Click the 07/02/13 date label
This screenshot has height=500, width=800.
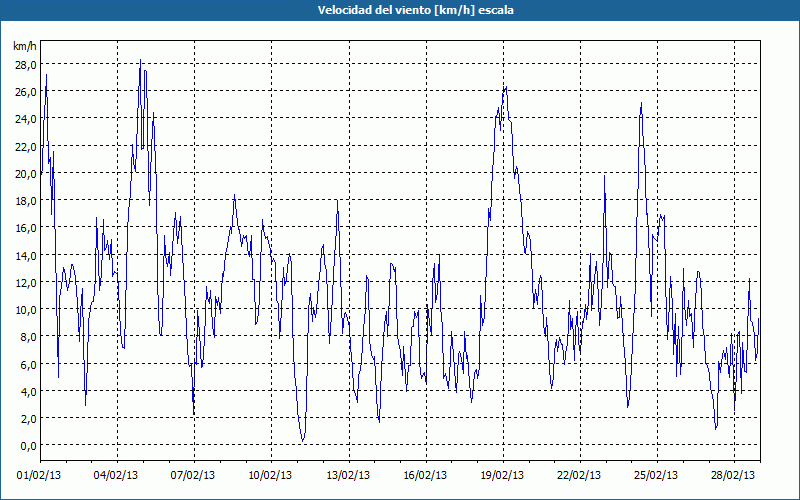(193, 476)
